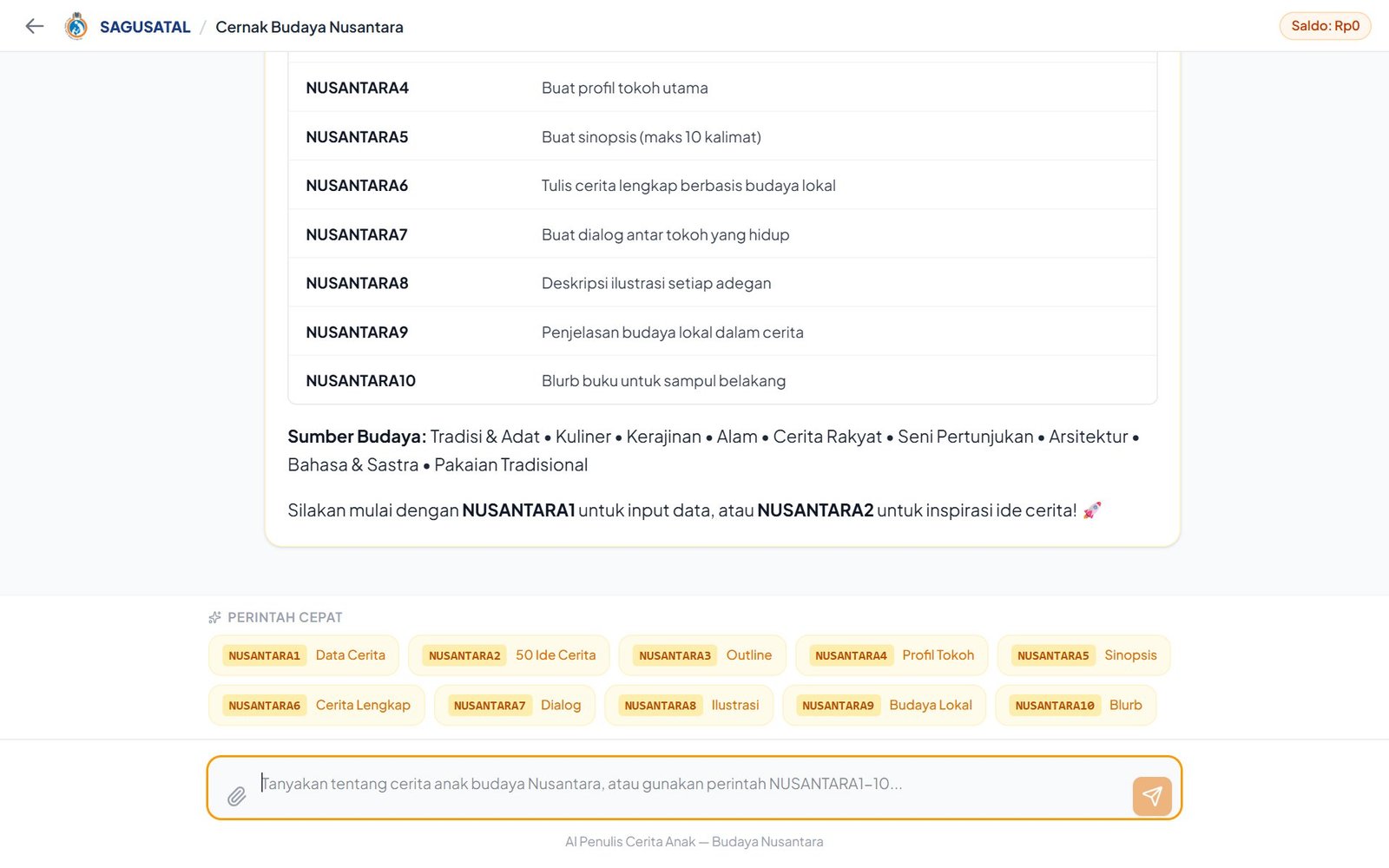Click the NUSANTARA7 cell in the table
Image resolution: width=1389 pixels, height=868 pixels.
click(x=357, y=234)
